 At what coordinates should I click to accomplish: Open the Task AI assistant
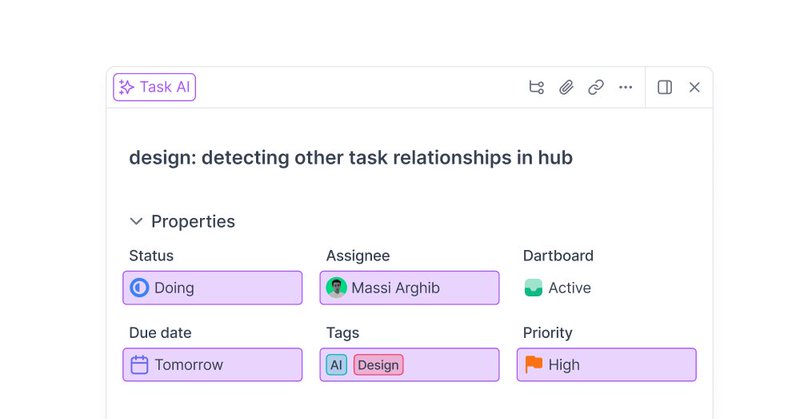154,87
